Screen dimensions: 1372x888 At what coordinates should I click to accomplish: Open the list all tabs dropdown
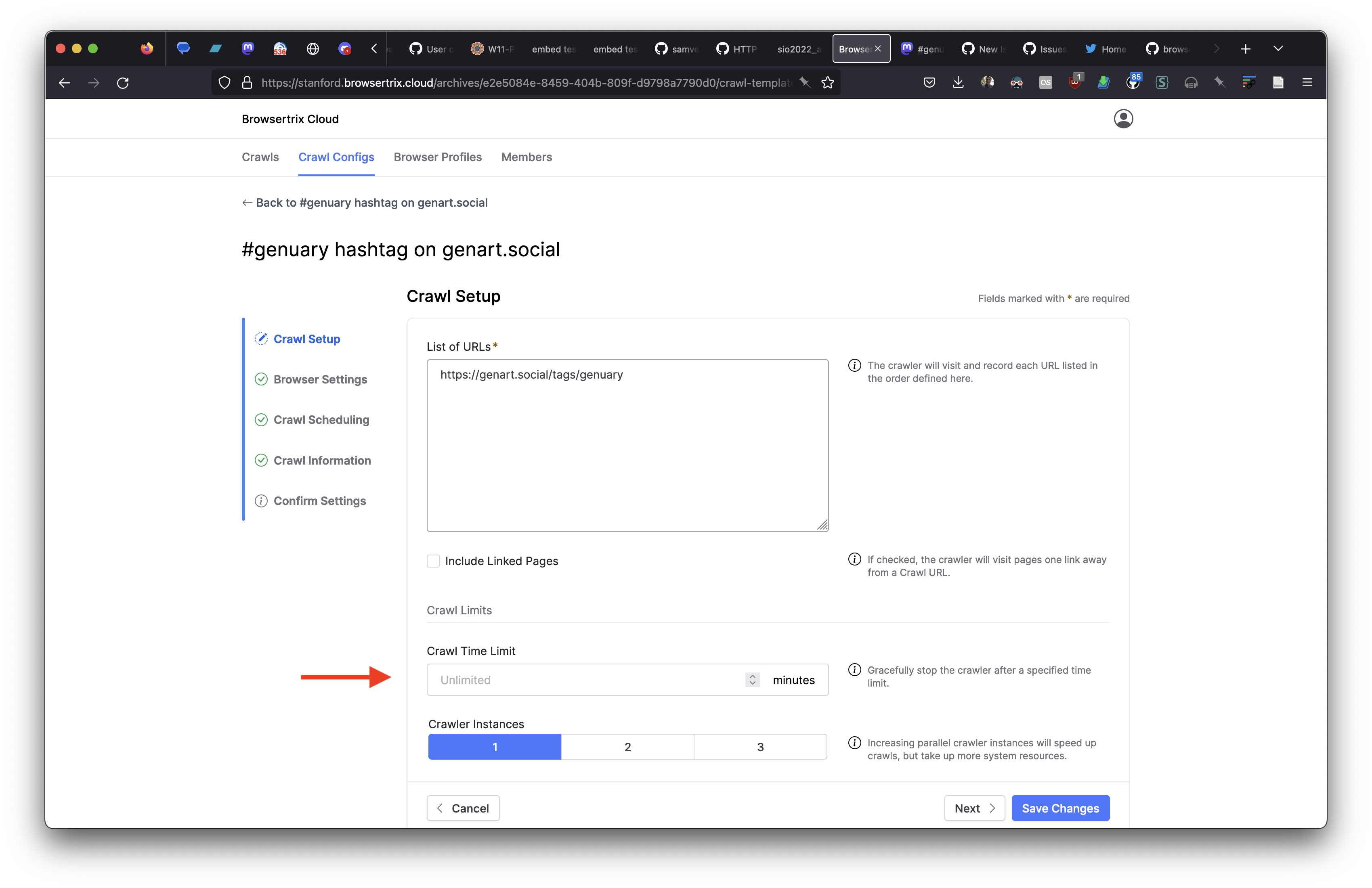[1278, 48]
